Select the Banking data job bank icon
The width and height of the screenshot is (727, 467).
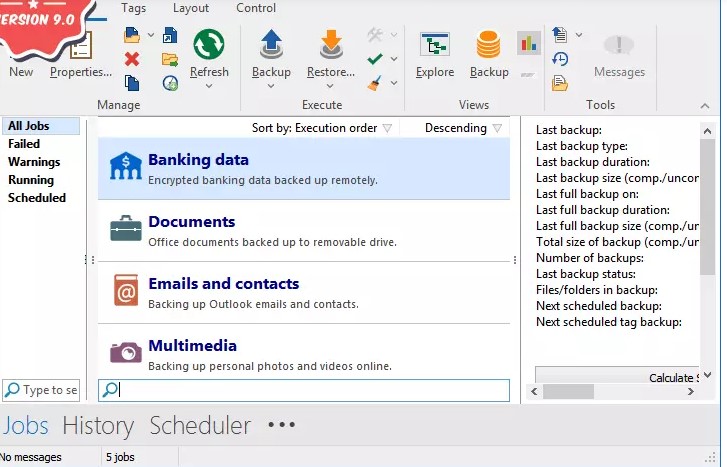[126, 166]
